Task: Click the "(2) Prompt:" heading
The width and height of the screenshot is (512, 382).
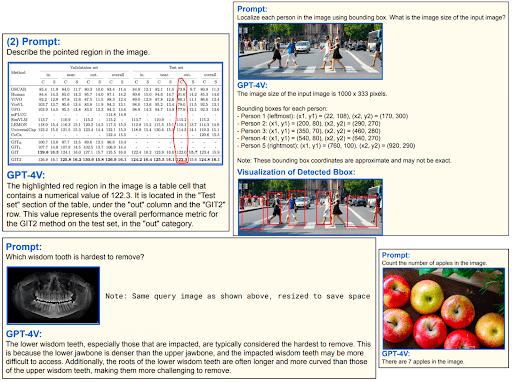Action: pyautogui.click(x=33, y=42)
